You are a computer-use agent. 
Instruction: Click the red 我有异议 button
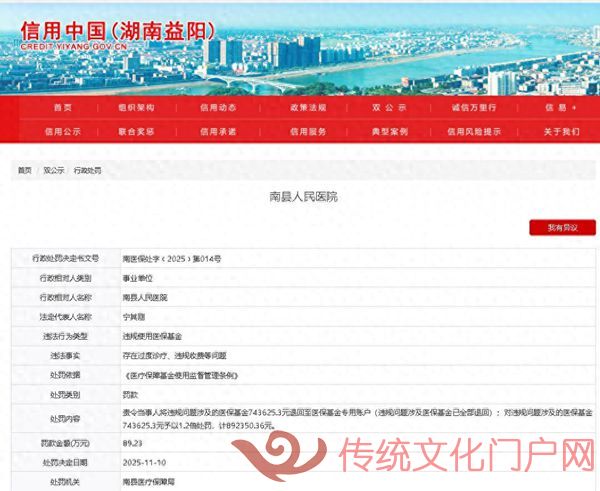tap(562, 228)
